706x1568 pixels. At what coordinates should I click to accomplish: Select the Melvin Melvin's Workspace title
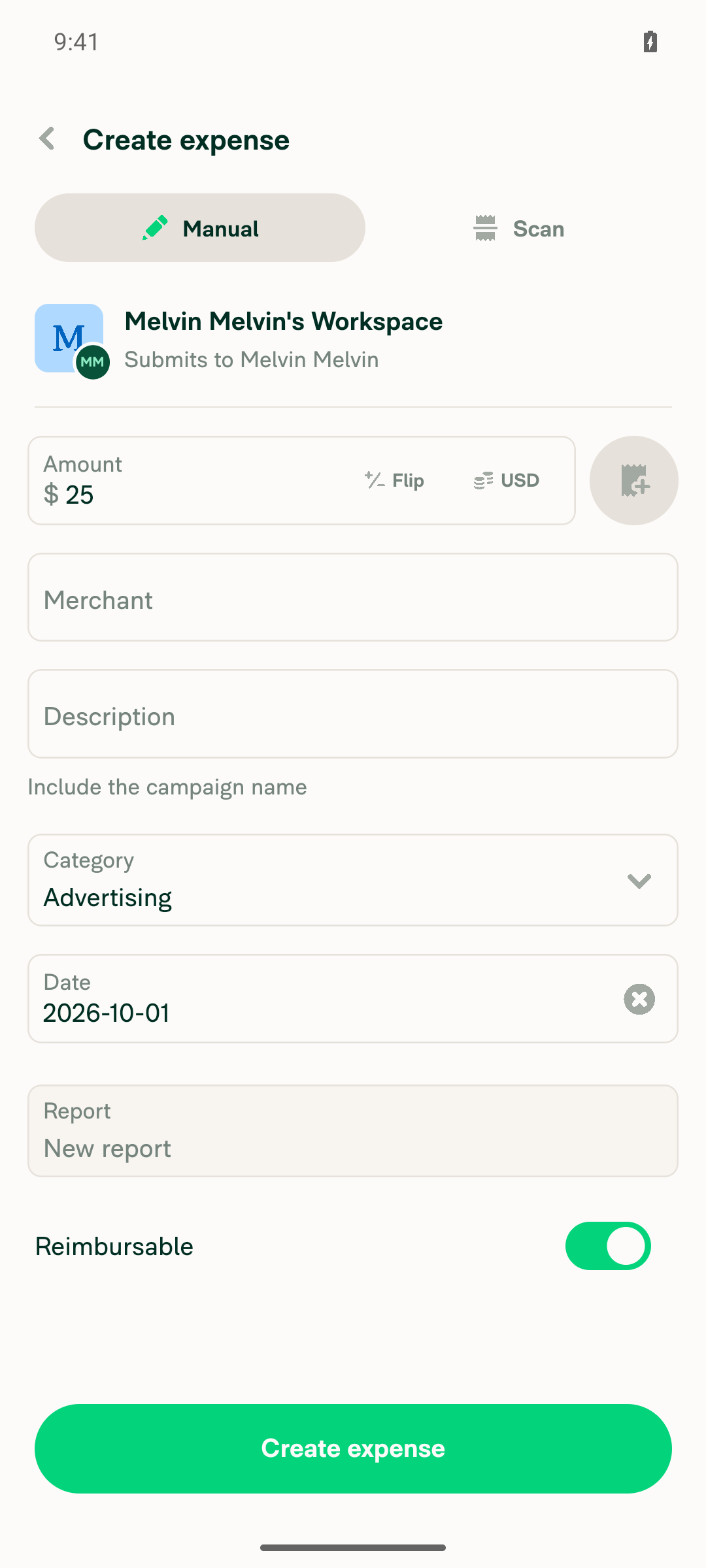click(x=284, y=321)
